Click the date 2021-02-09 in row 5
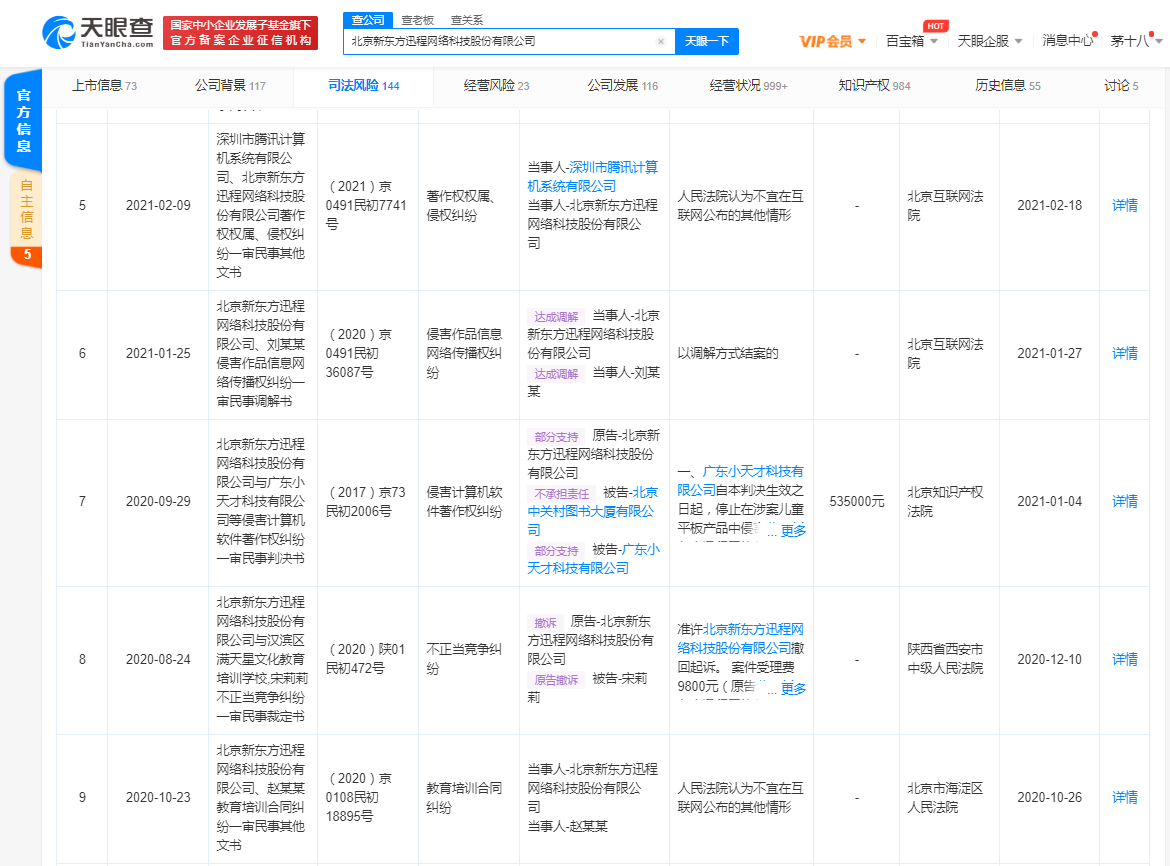 point(158,205)
